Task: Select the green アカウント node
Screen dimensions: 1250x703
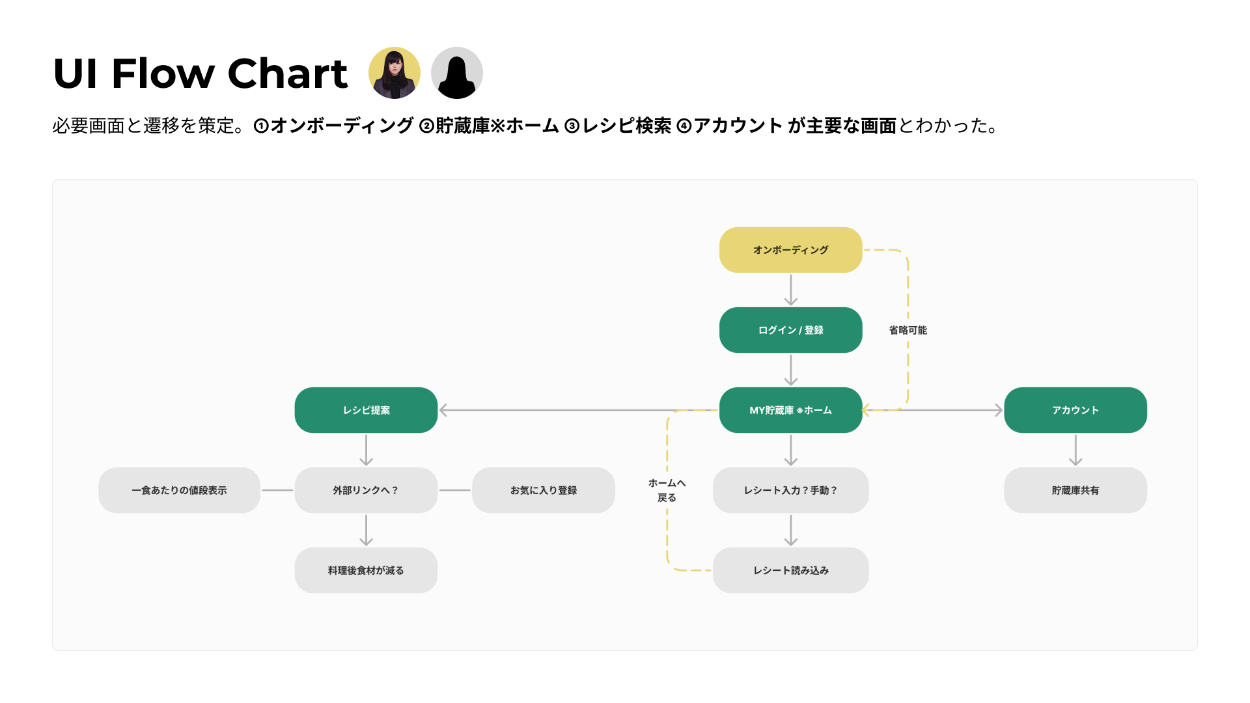Action: [1075, 410]
